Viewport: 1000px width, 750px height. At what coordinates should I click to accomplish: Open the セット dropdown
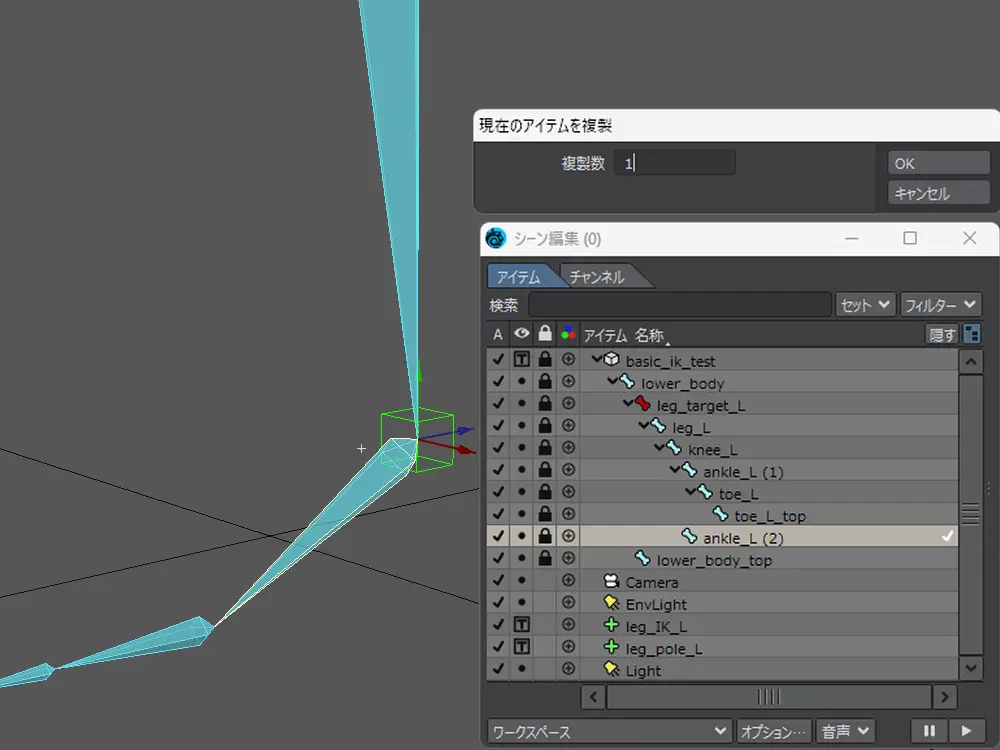[865, 305]
